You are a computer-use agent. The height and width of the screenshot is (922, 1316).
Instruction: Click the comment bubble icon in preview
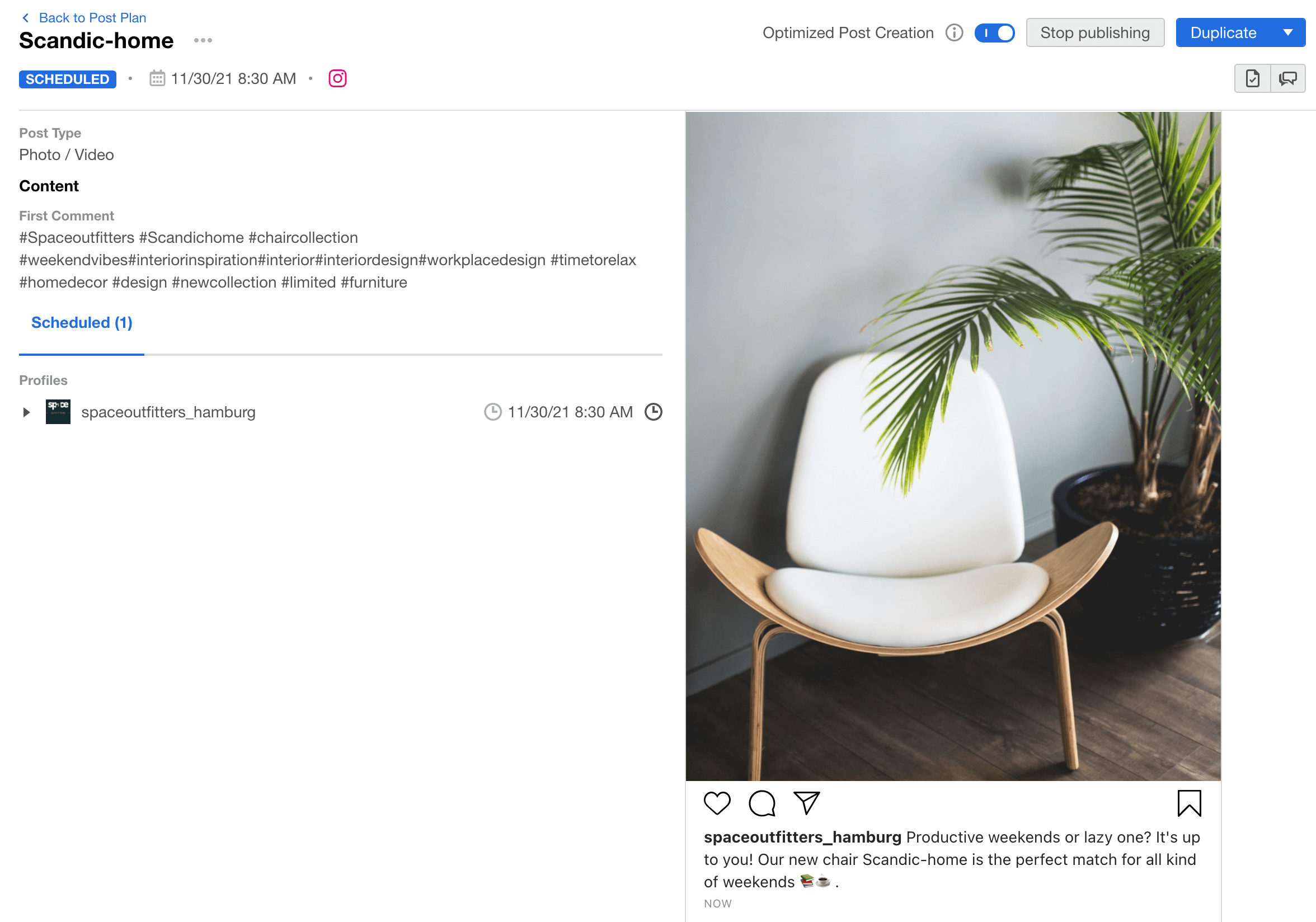tap(762, 802)
